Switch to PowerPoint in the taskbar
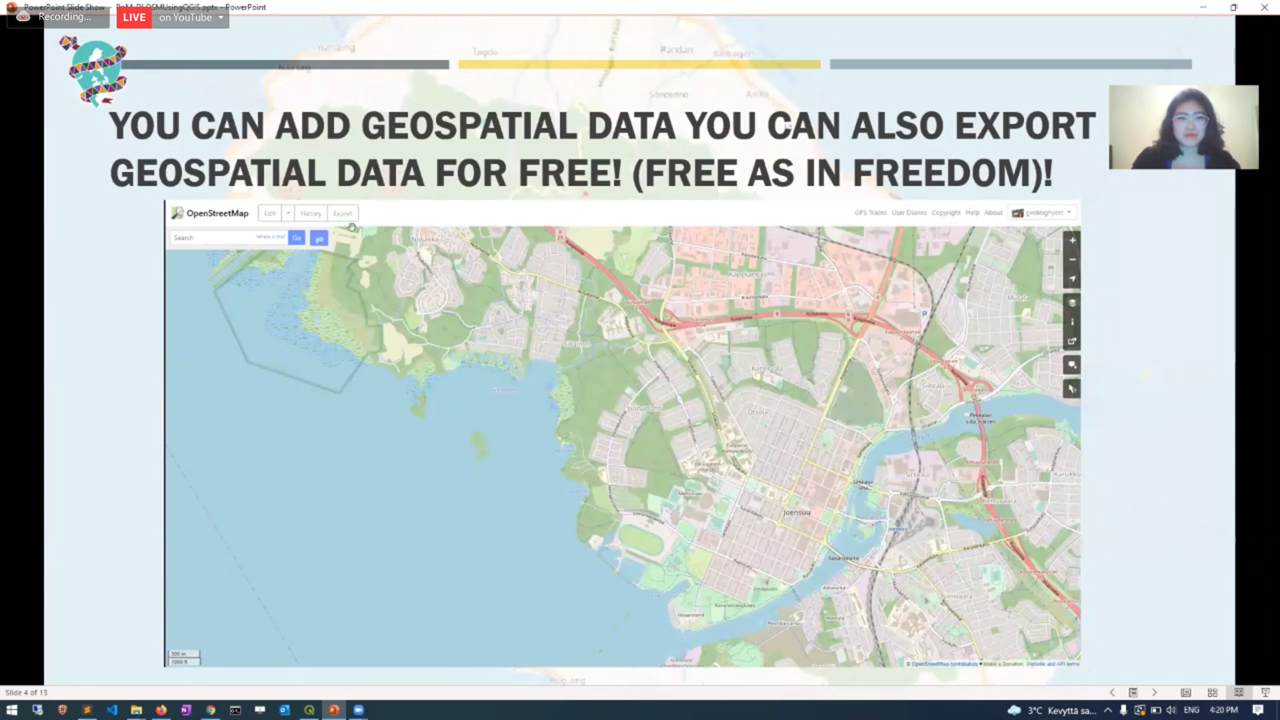The width and height of the screenshot is (1280, 720). (334, 710)
